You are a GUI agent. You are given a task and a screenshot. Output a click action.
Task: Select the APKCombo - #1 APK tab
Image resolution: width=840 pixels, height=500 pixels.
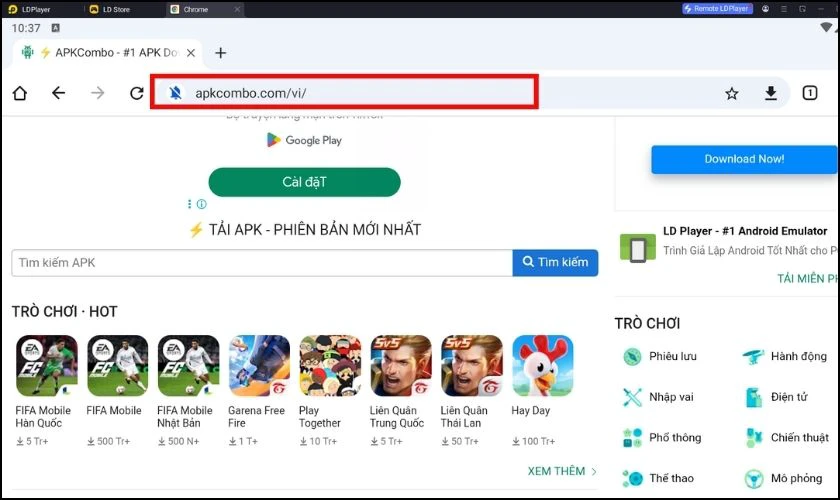107,53
